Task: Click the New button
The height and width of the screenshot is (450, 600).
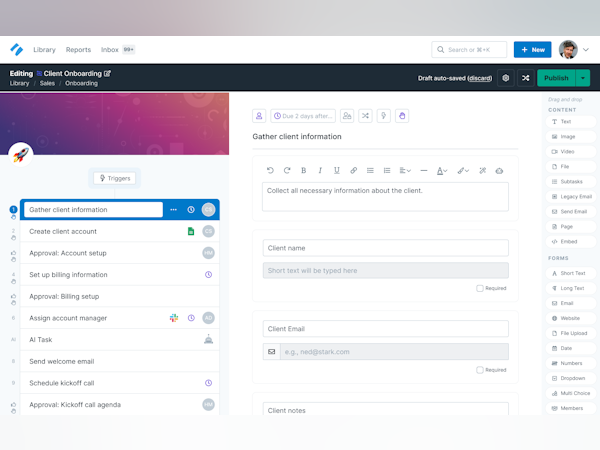Action: tap(533, 49)
